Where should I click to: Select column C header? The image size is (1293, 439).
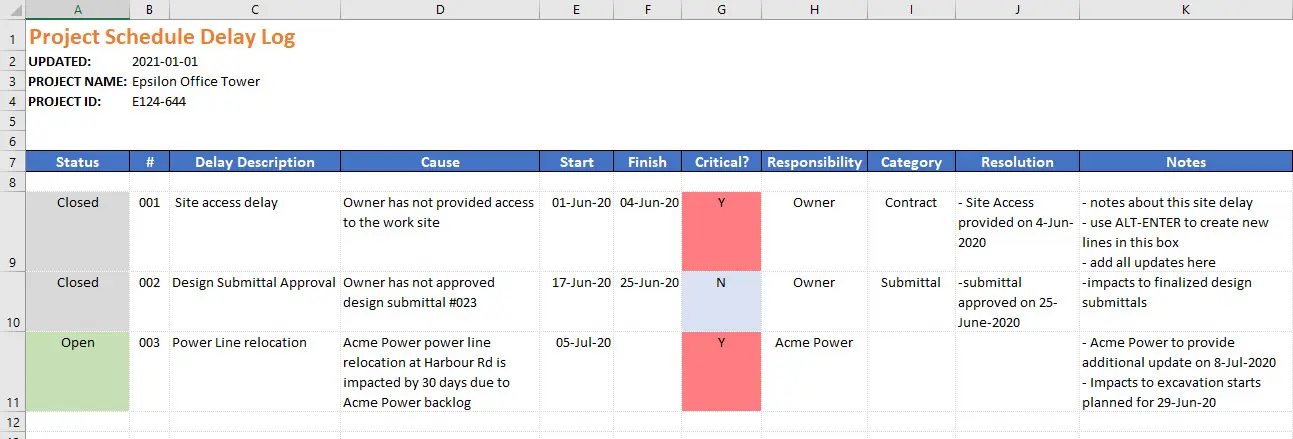tap(255, 9)
